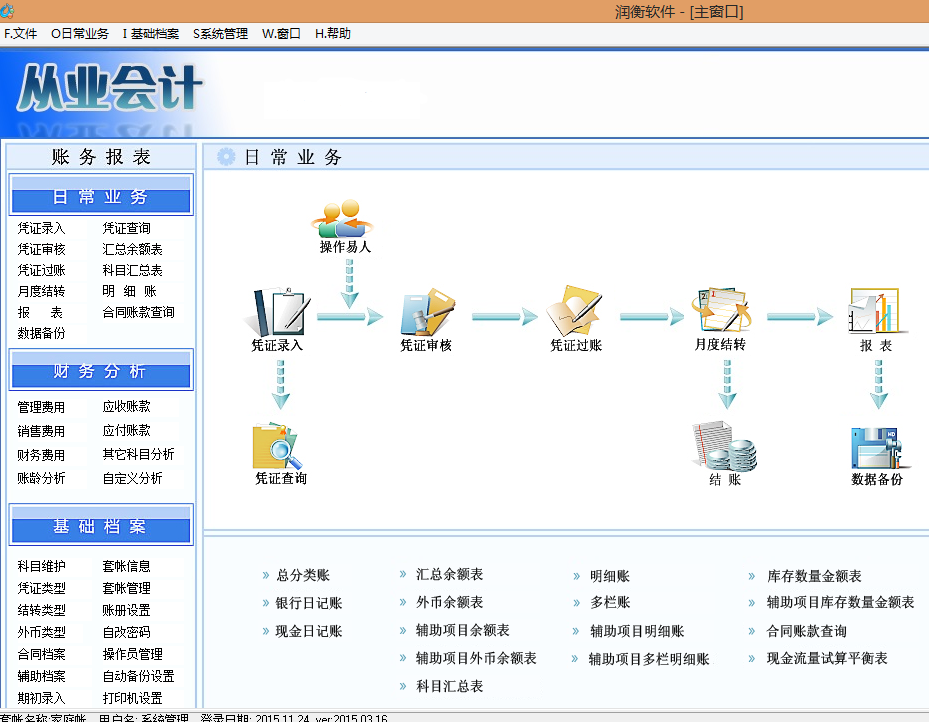Open 凭证类型 in 基础档案
The height and width of the screenshot is (722, 929).
click(x=41, y=588)
